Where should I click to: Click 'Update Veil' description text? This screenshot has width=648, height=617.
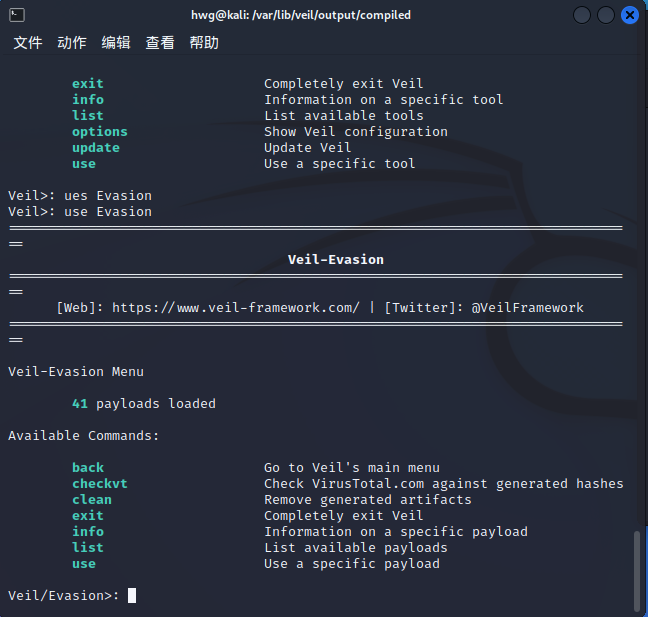point(307,148)
